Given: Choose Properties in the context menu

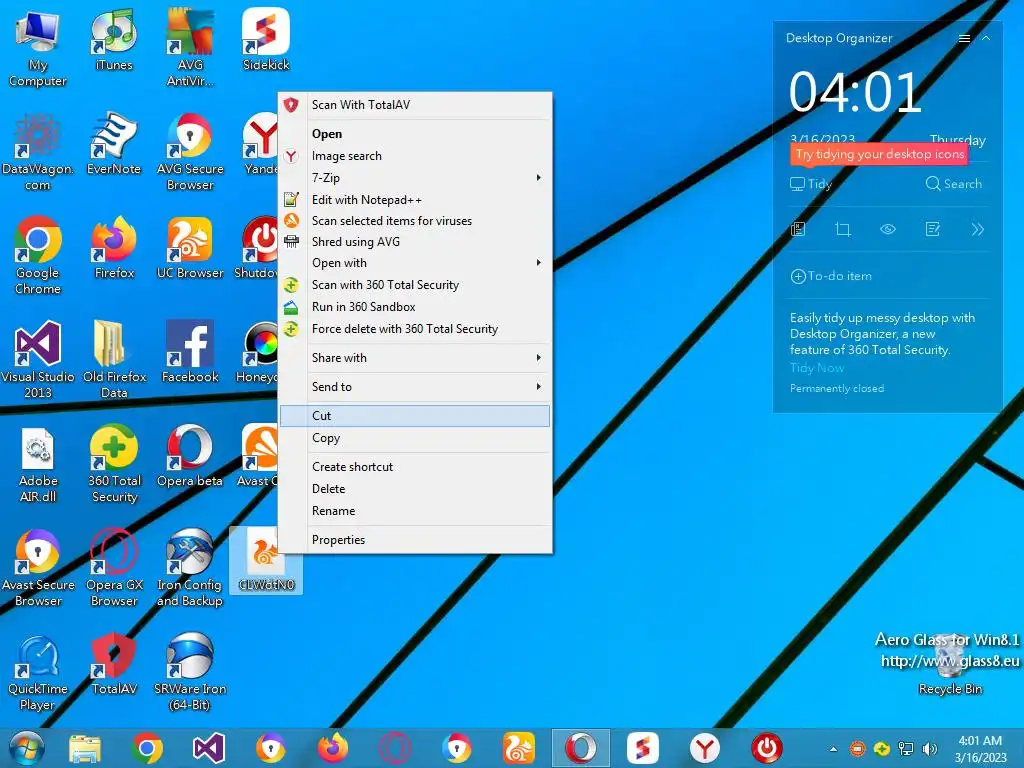Looking at the screenshot, I should (415, 540).
